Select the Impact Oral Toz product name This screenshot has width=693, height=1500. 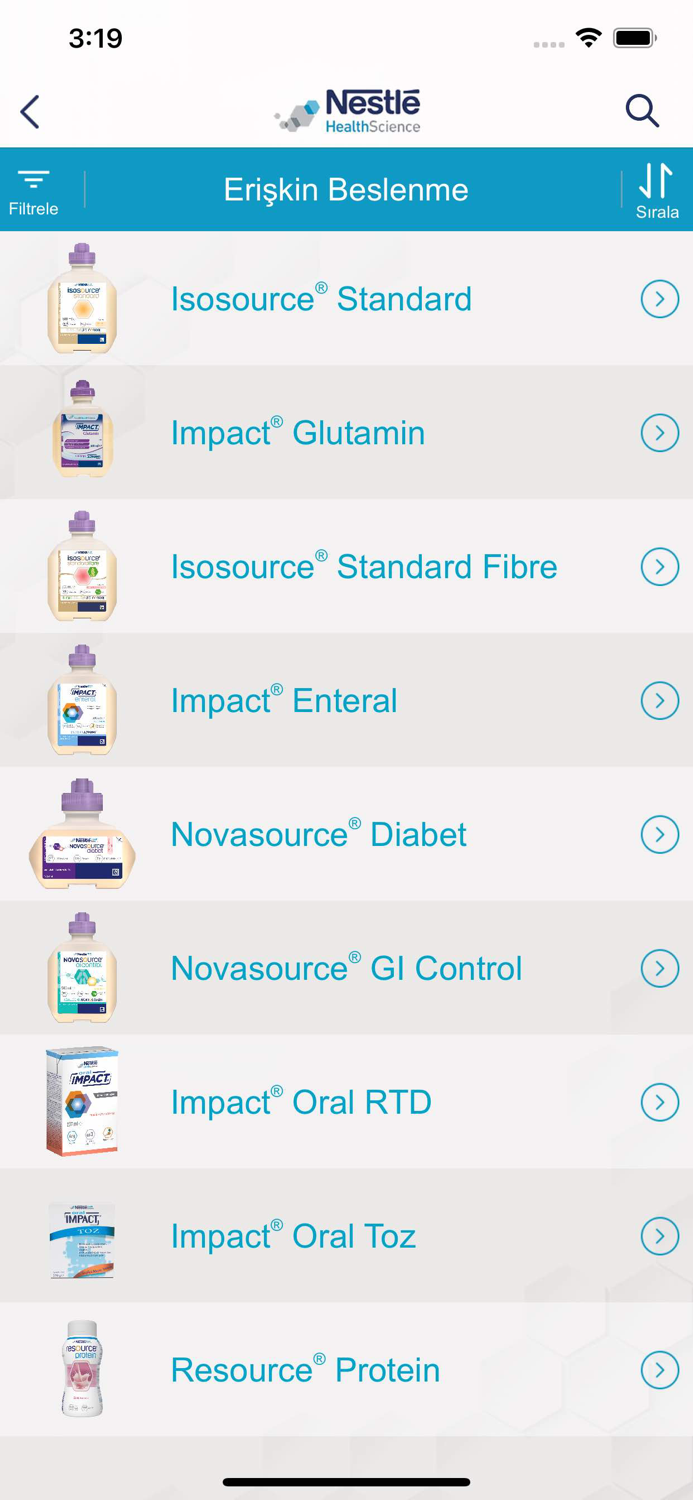coord(293,1237)
